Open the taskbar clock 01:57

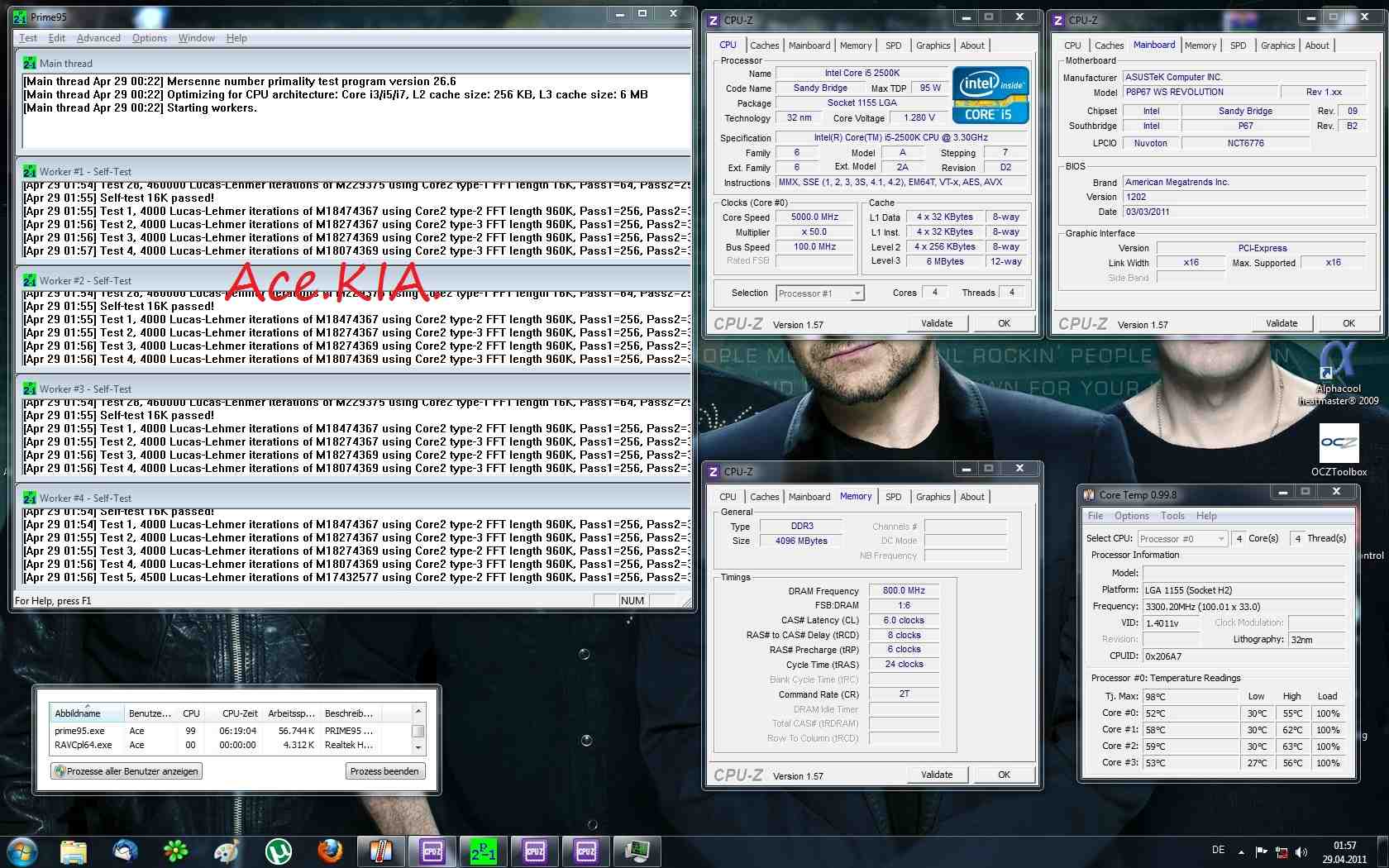[1344, 852]
